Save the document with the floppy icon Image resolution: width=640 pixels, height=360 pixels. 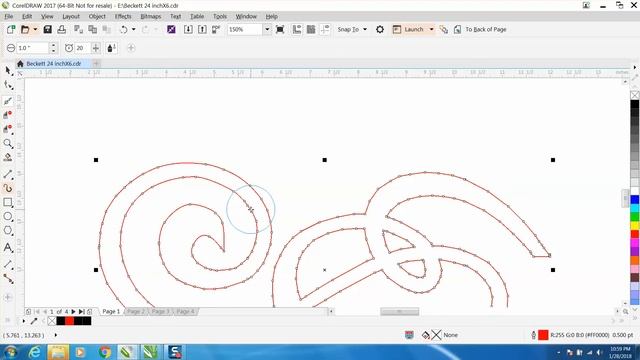(48, 29)
